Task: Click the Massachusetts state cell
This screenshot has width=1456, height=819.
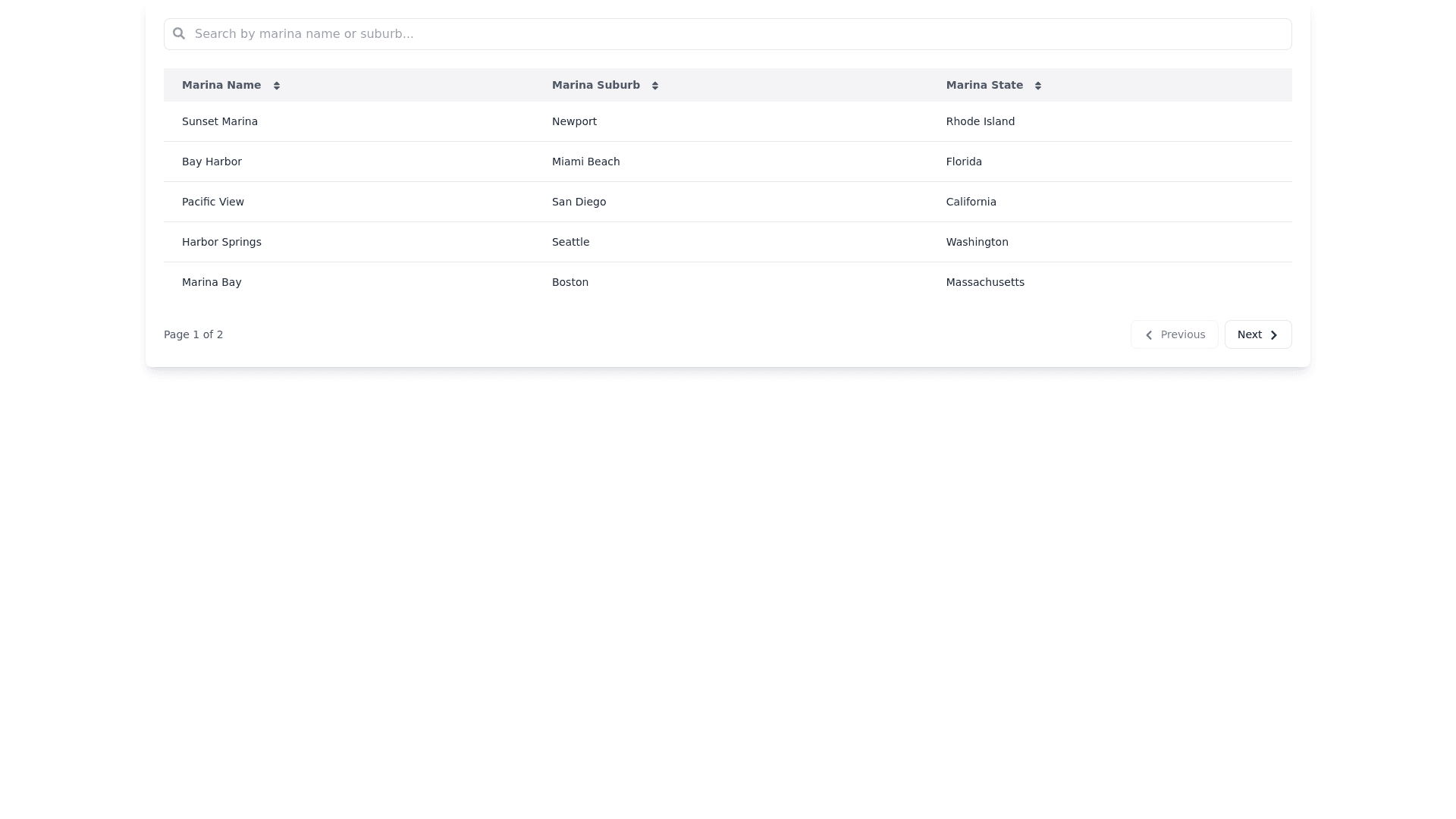Action: (x=985, y=282)
